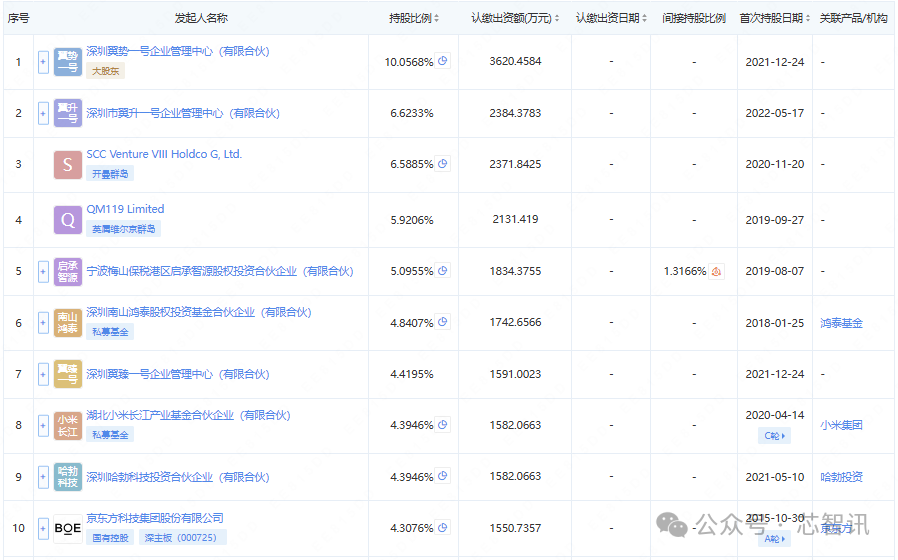
Task: Open shareholding chart icon beside 4.8407%
Action: click(443, 322)
